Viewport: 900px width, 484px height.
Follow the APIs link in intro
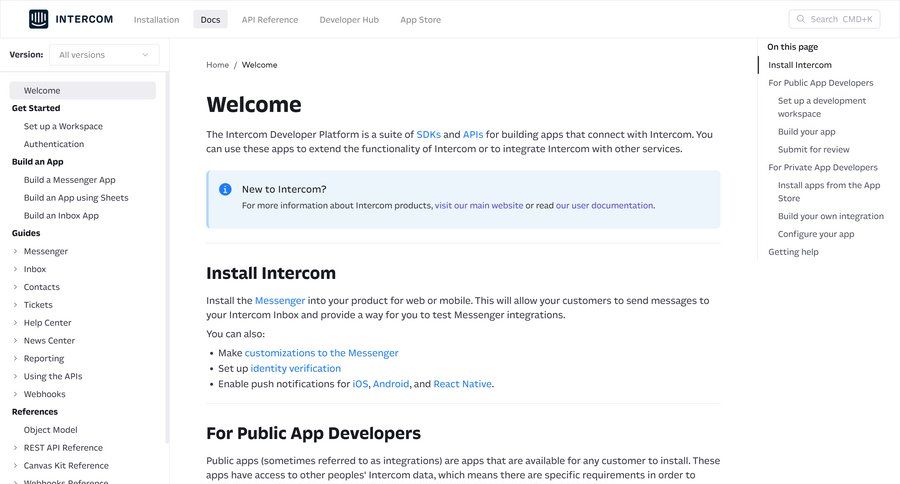coord(473,134)
